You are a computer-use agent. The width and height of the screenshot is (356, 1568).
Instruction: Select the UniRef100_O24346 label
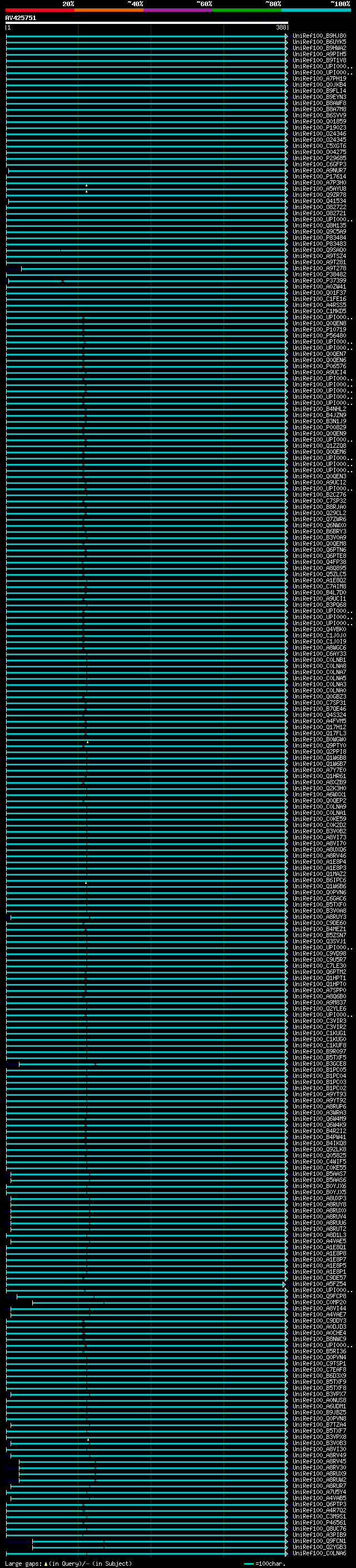pos(319,134)
